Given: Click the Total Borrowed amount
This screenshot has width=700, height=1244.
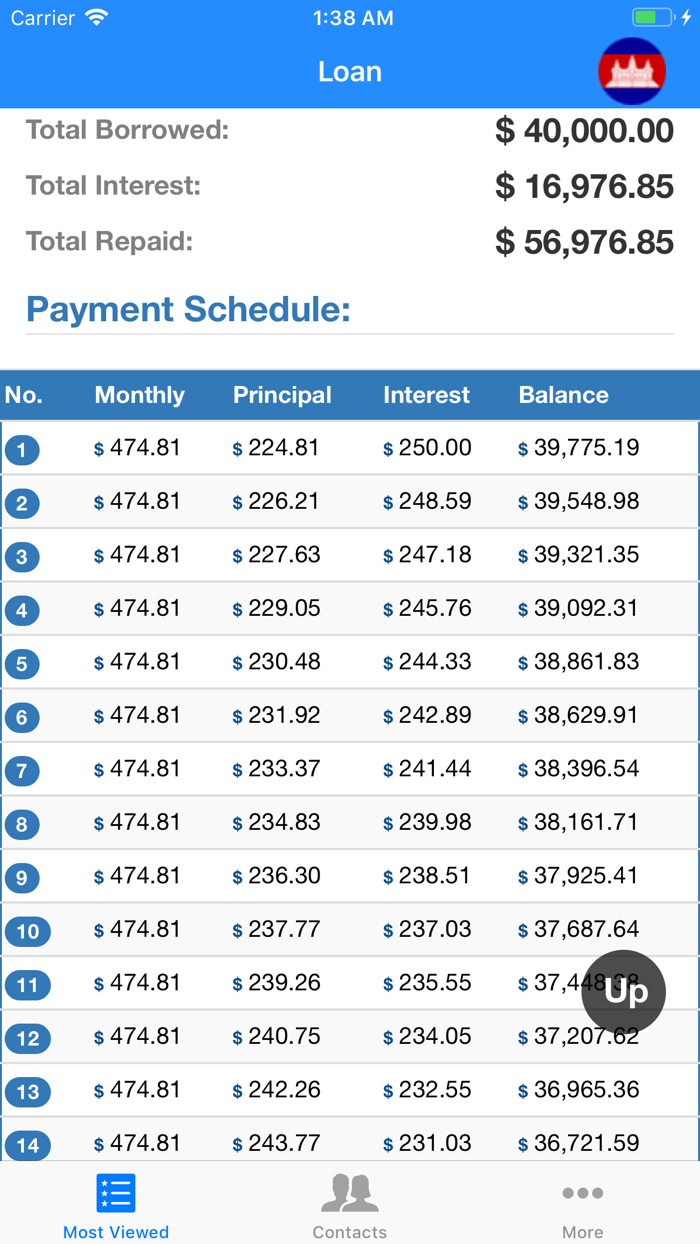Looking at the screenshot, I should point(584,131).
